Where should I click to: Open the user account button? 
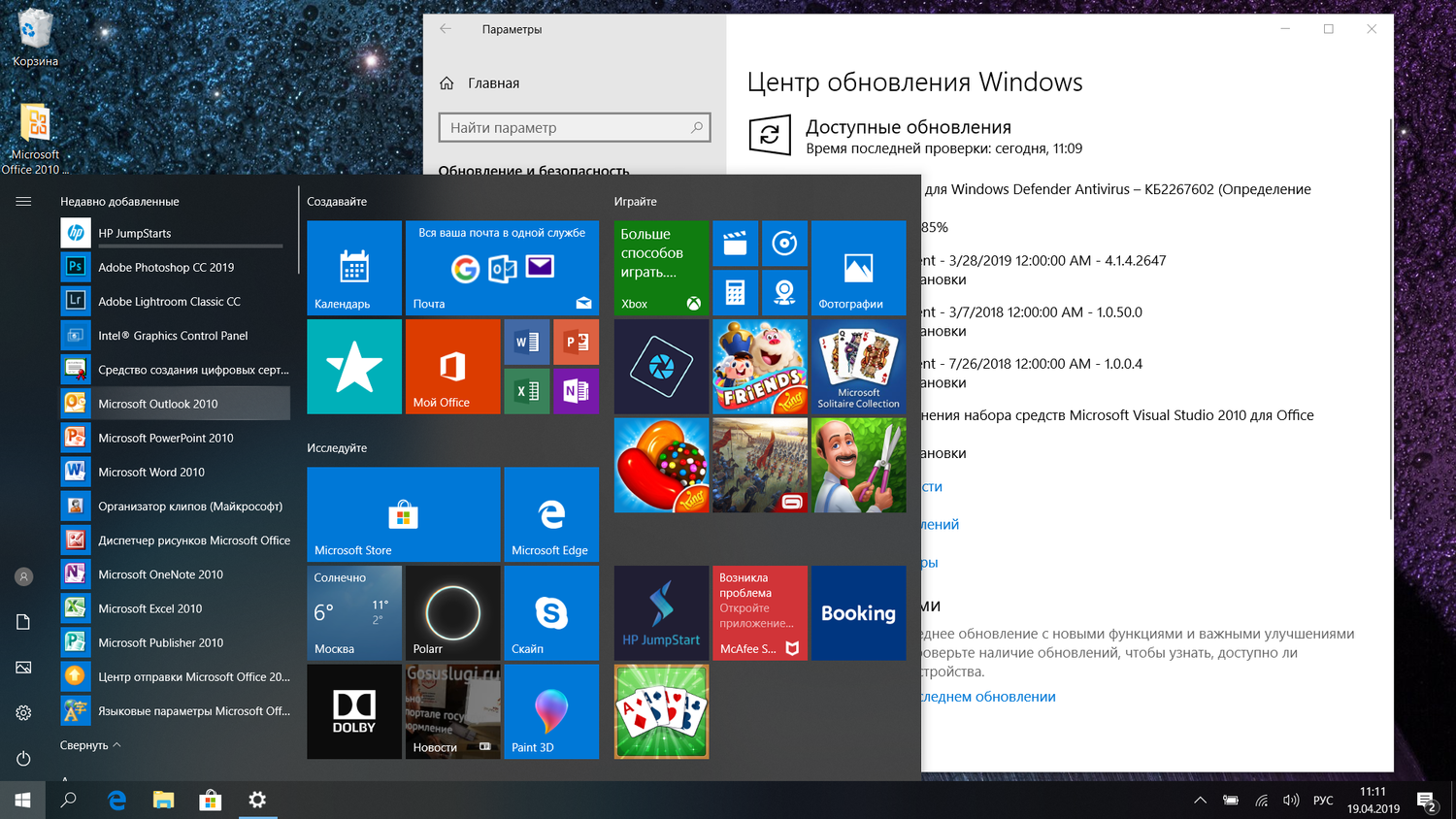23,576
